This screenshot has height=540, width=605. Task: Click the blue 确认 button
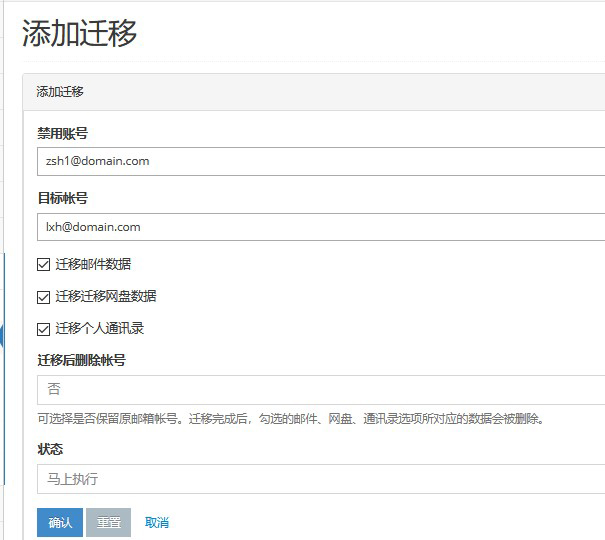click(60, 523)
